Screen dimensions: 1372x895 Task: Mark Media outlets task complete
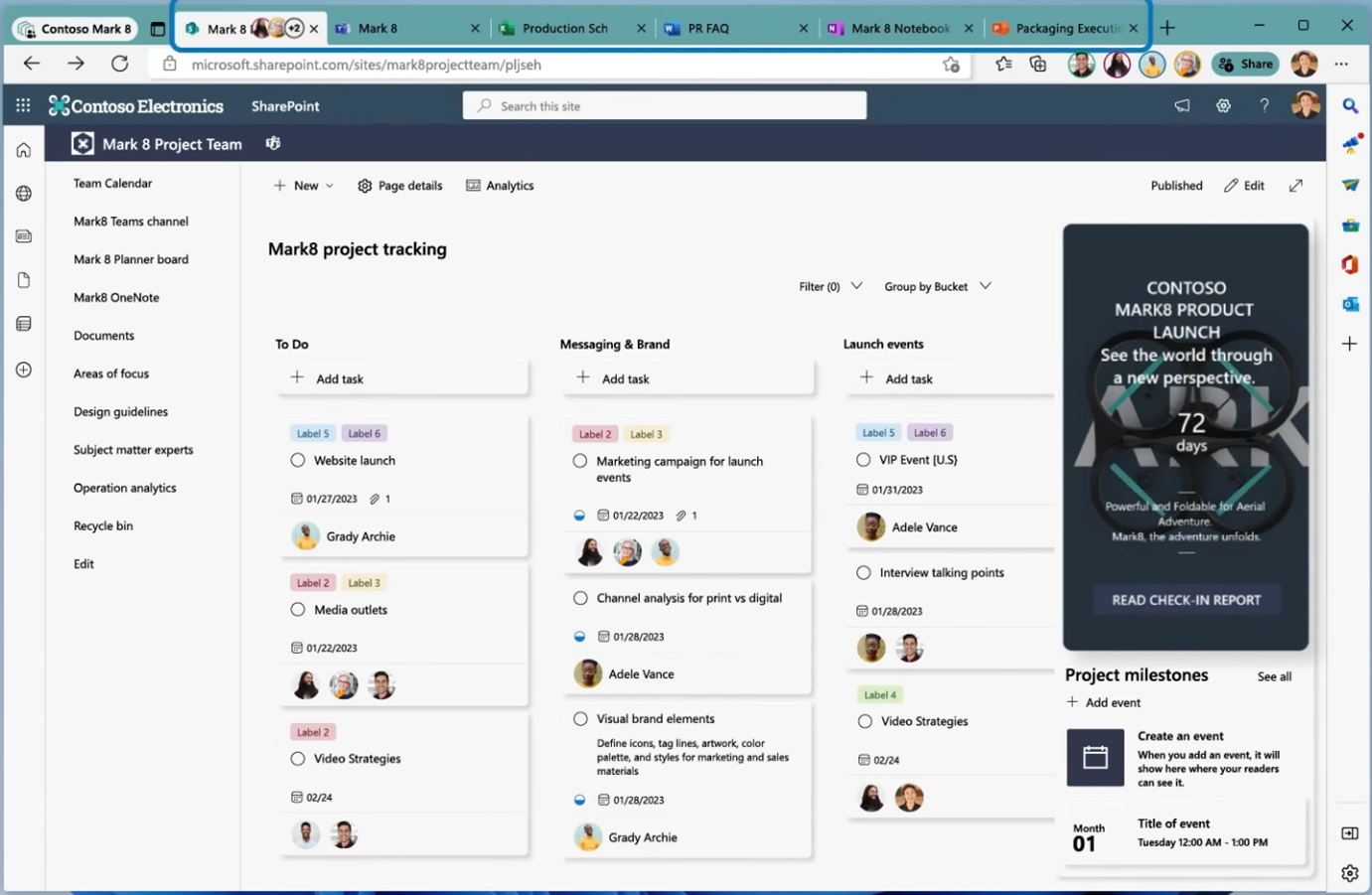click(298, 609)
